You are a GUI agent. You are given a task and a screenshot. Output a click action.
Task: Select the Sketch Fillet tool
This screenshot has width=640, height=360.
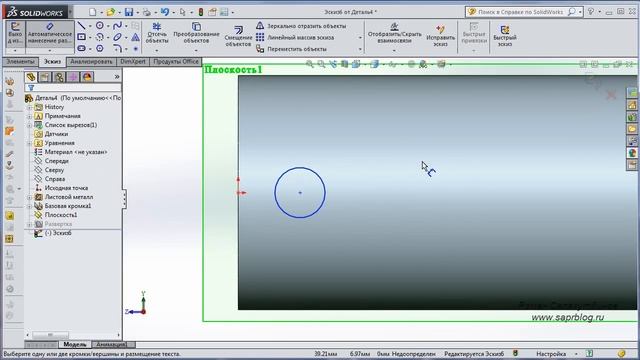(x=118, y=49)
